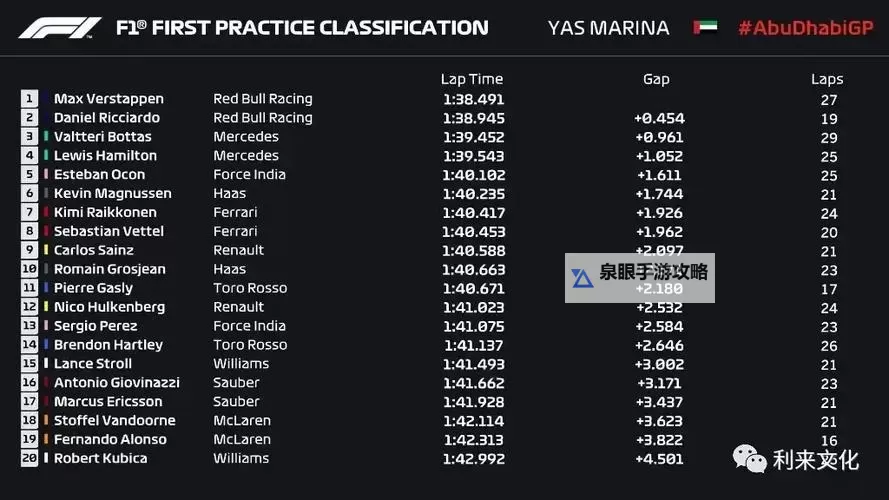Screen dimensions: 889x500
Task: Click Fernando Alonso's name
Action: [x=110, y=439]
